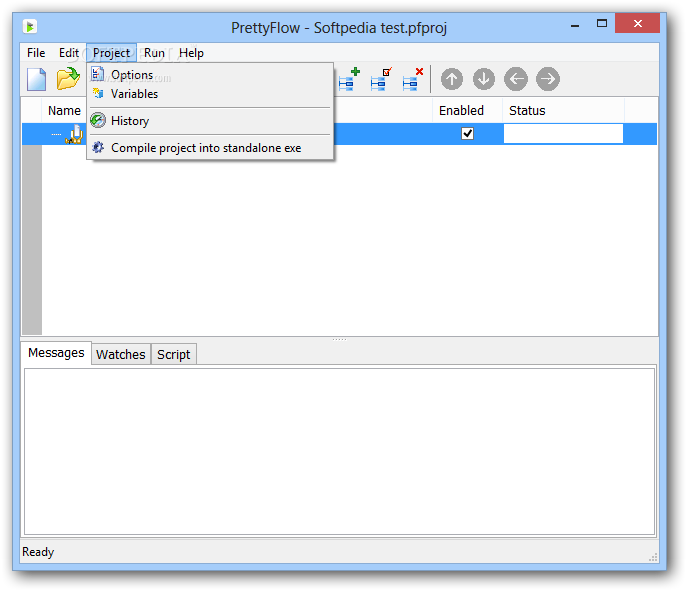The height and width of the screenshot is (591, 687).
Task: Delete step using the red X icon
Action: pyautogui.click(x=413, y=79)
